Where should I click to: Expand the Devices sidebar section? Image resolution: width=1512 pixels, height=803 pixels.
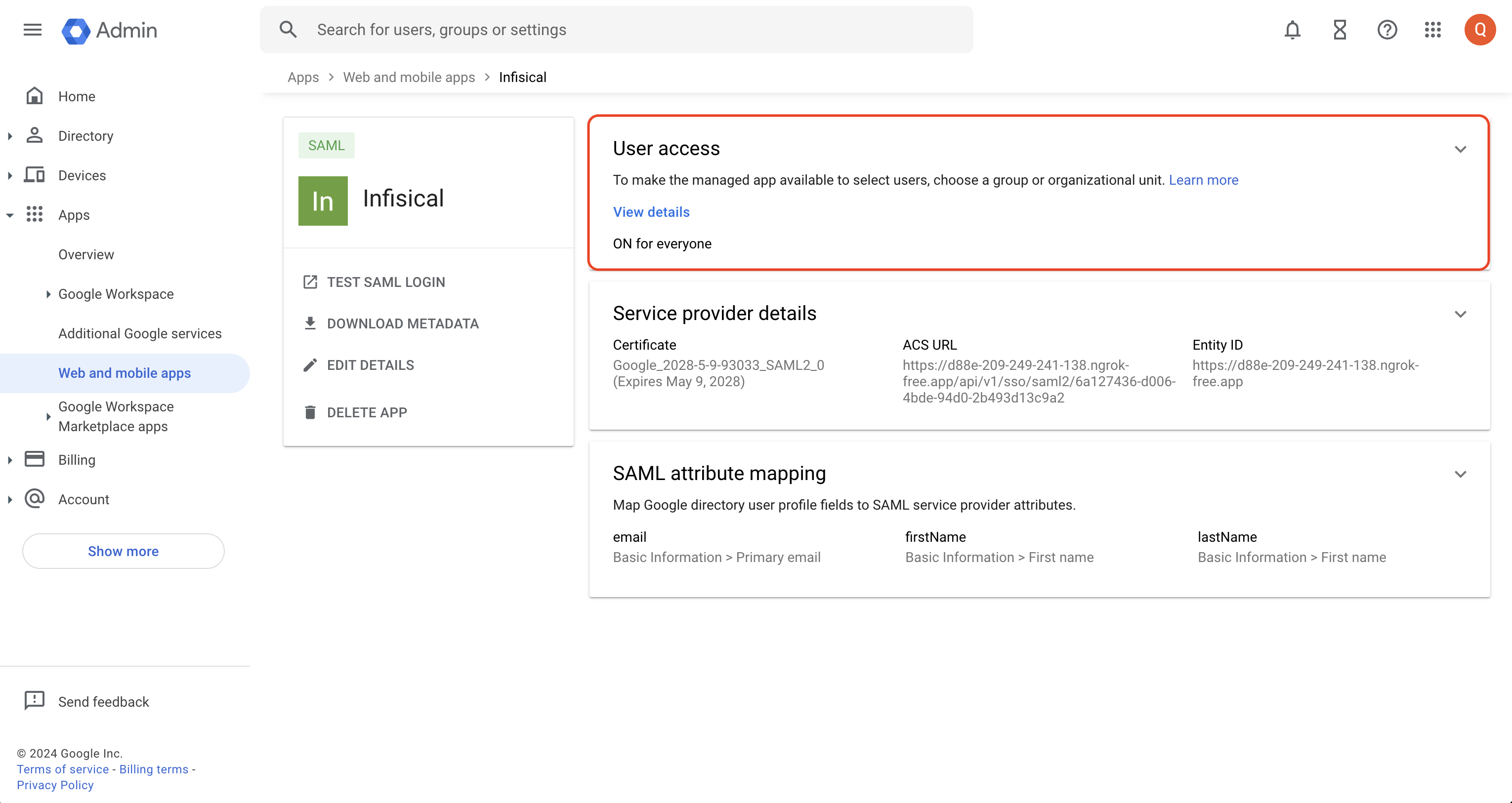pyautogui.click(x=10, y=175)
